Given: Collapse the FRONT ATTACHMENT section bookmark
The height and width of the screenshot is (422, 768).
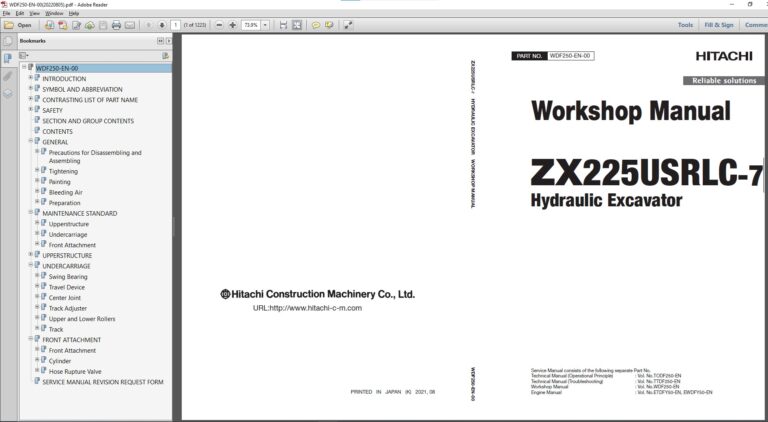Looking at the screenshot, I should coord(30,339).
